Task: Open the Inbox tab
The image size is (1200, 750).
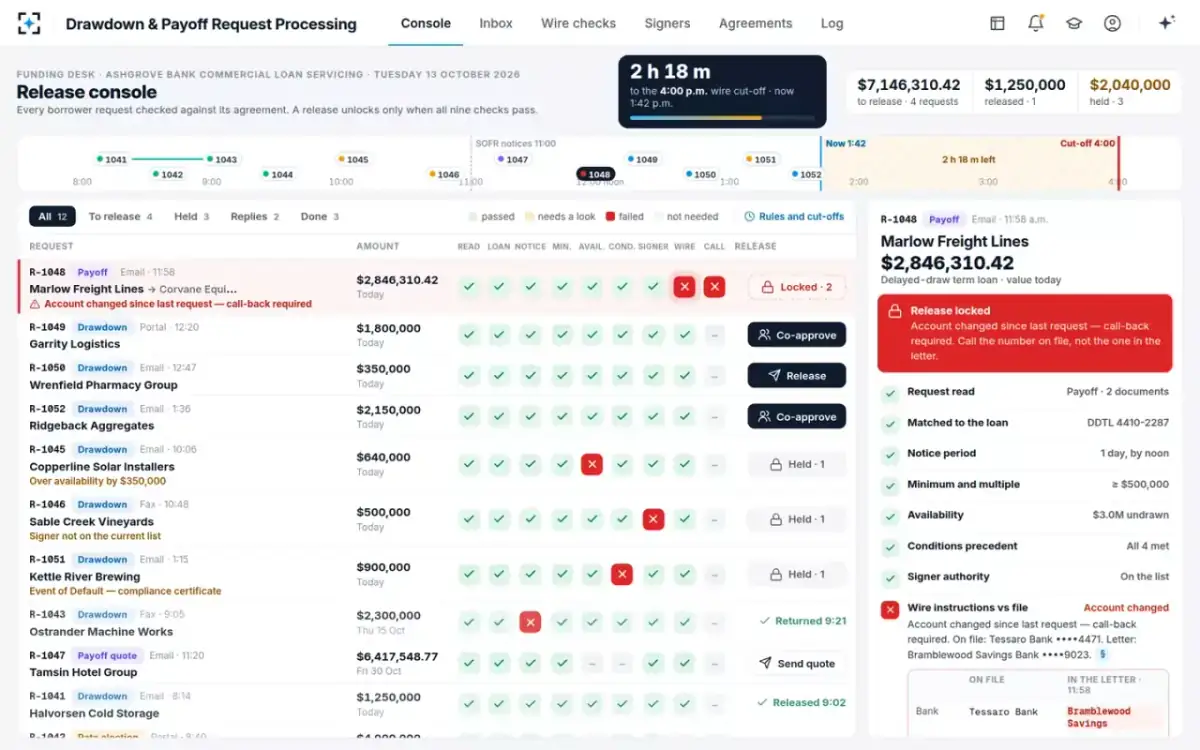Action: (496, 23)
